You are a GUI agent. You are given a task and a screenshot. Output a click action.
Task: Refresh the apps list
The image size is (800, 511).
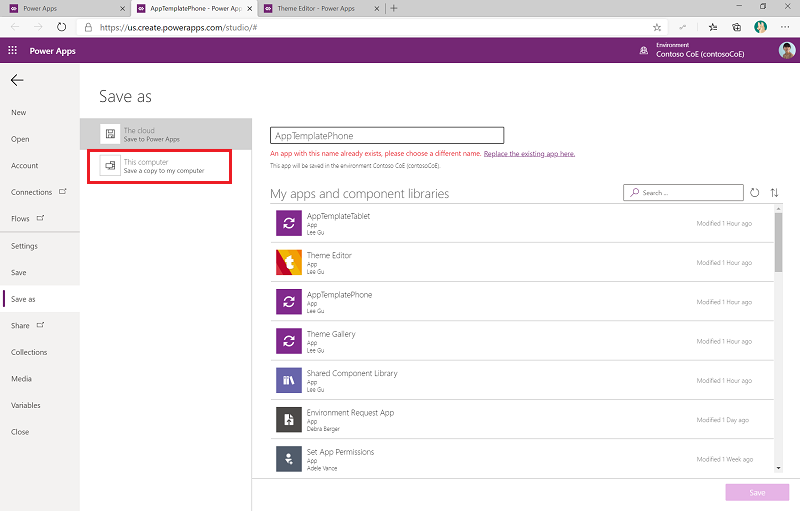pyautogui.click(x=755, y=192)
